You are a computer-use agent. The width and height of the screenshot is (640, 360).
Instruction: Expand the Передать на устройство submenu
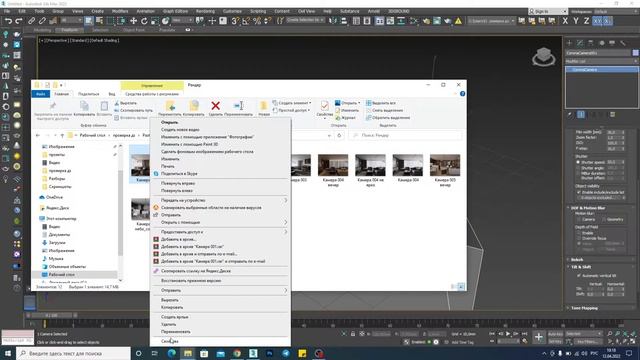tap(221, 200)
